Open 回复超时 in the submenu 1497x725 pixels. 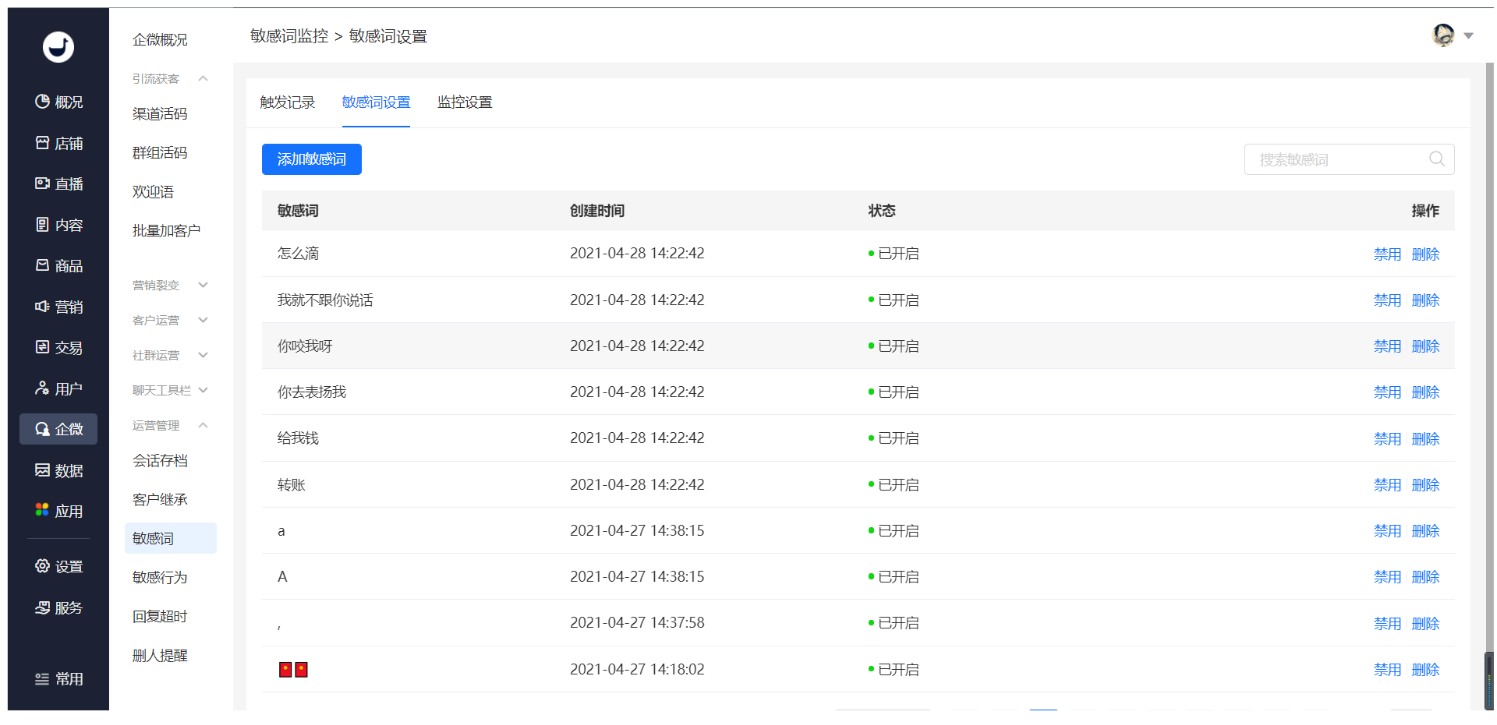[160, 616]
